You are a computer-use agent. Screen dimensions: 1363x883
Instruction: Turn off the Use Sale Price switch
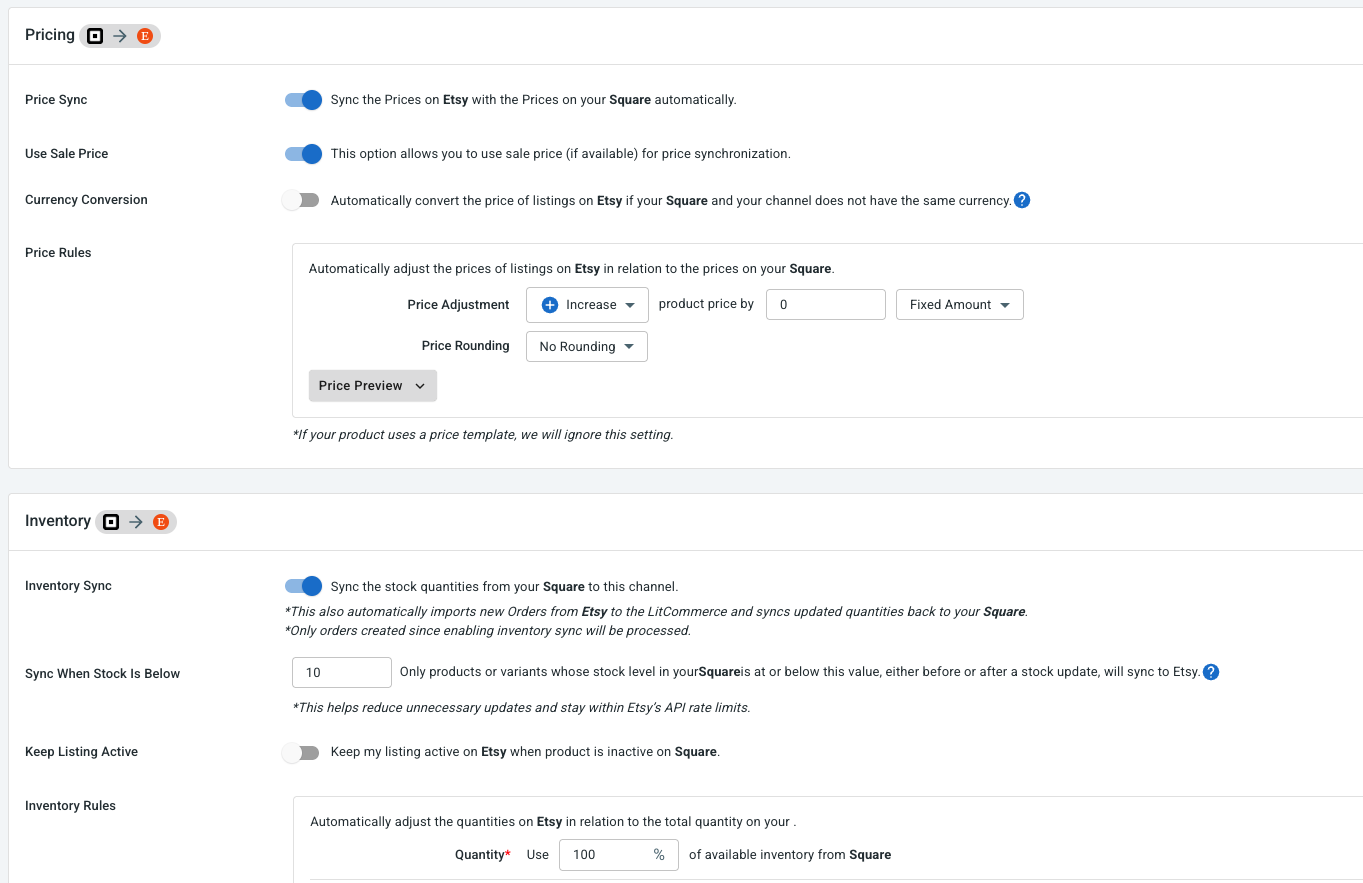(303, 154)
